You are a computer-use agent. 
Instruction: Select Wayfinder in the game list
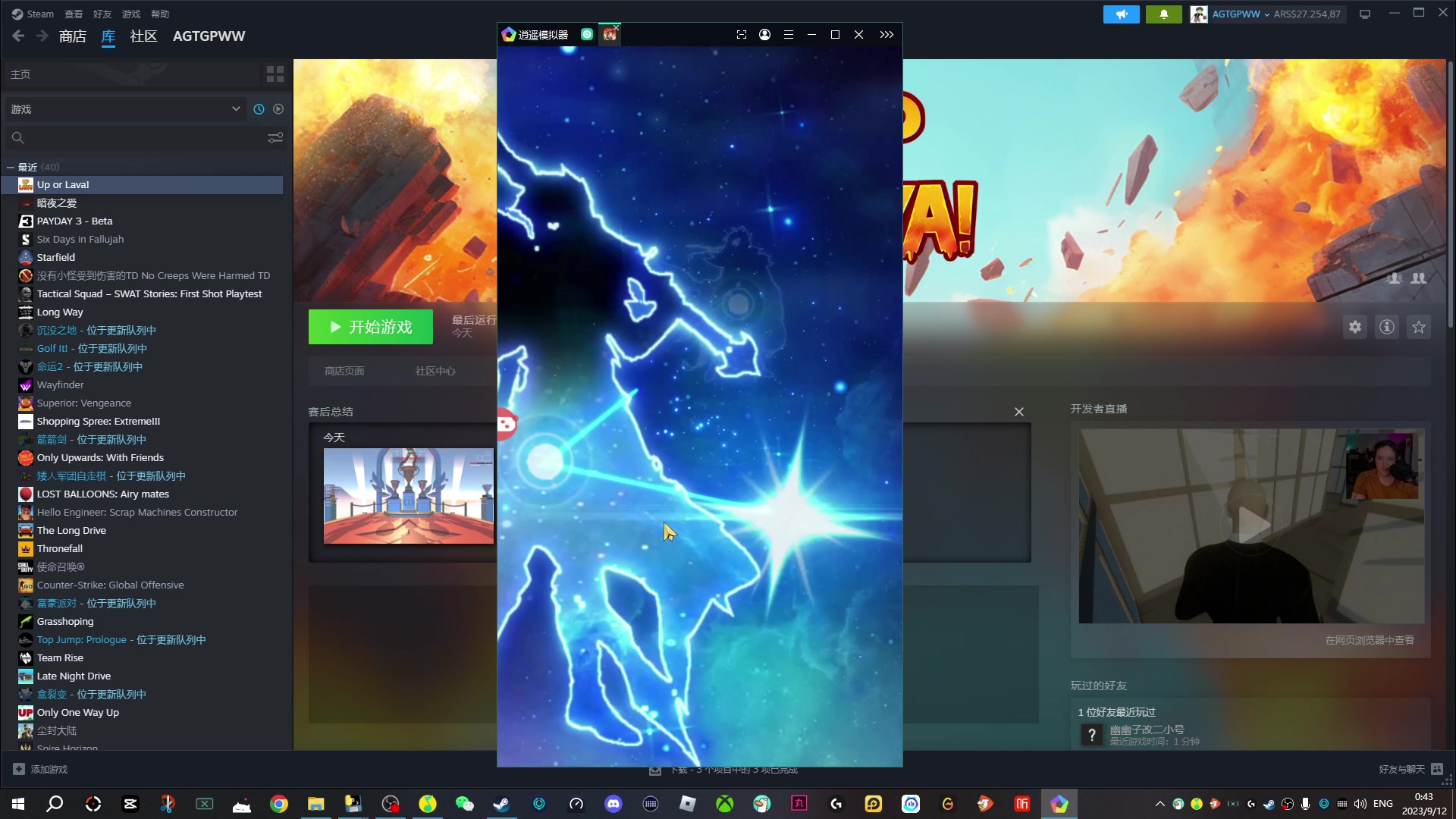60,384
